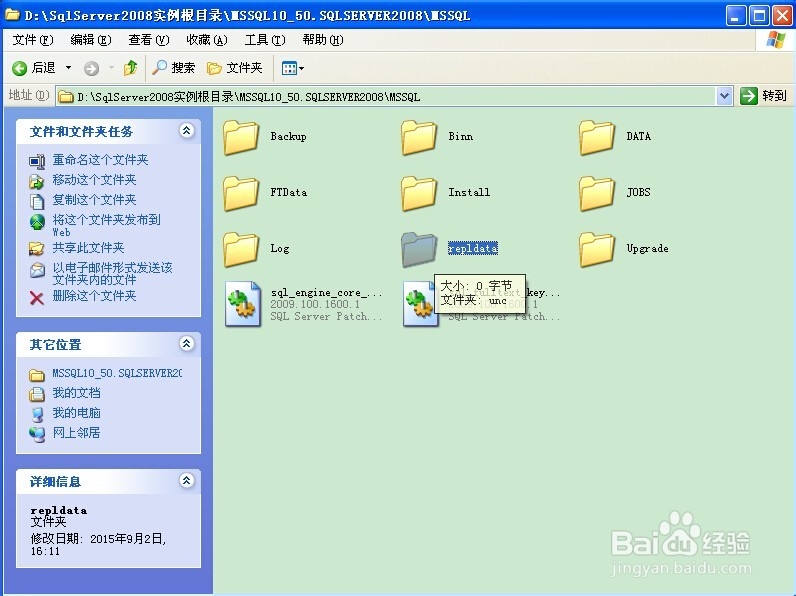
Task: Open 我的电脑 location
Action: (x=76, y=413)
